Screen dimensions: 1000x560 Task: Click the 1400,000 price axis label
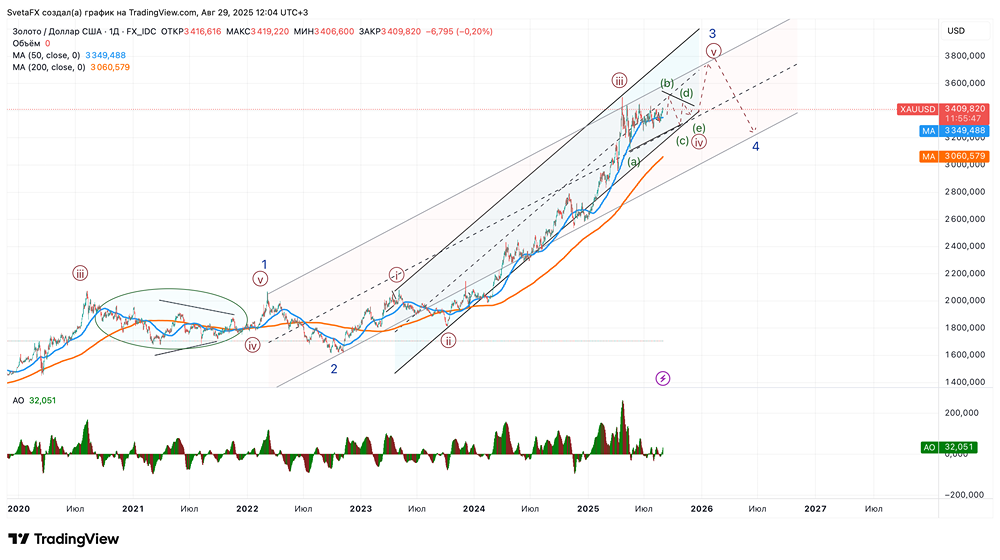click(965, 382)
